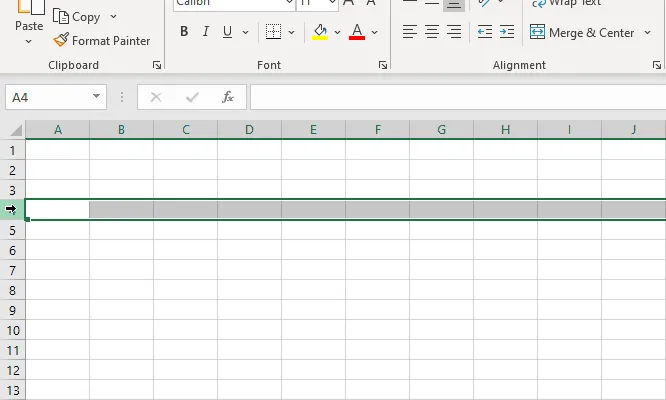Activate the Format Painter tool
The height and width of the screenshot is (400, 666).
[x=102, y=41]
